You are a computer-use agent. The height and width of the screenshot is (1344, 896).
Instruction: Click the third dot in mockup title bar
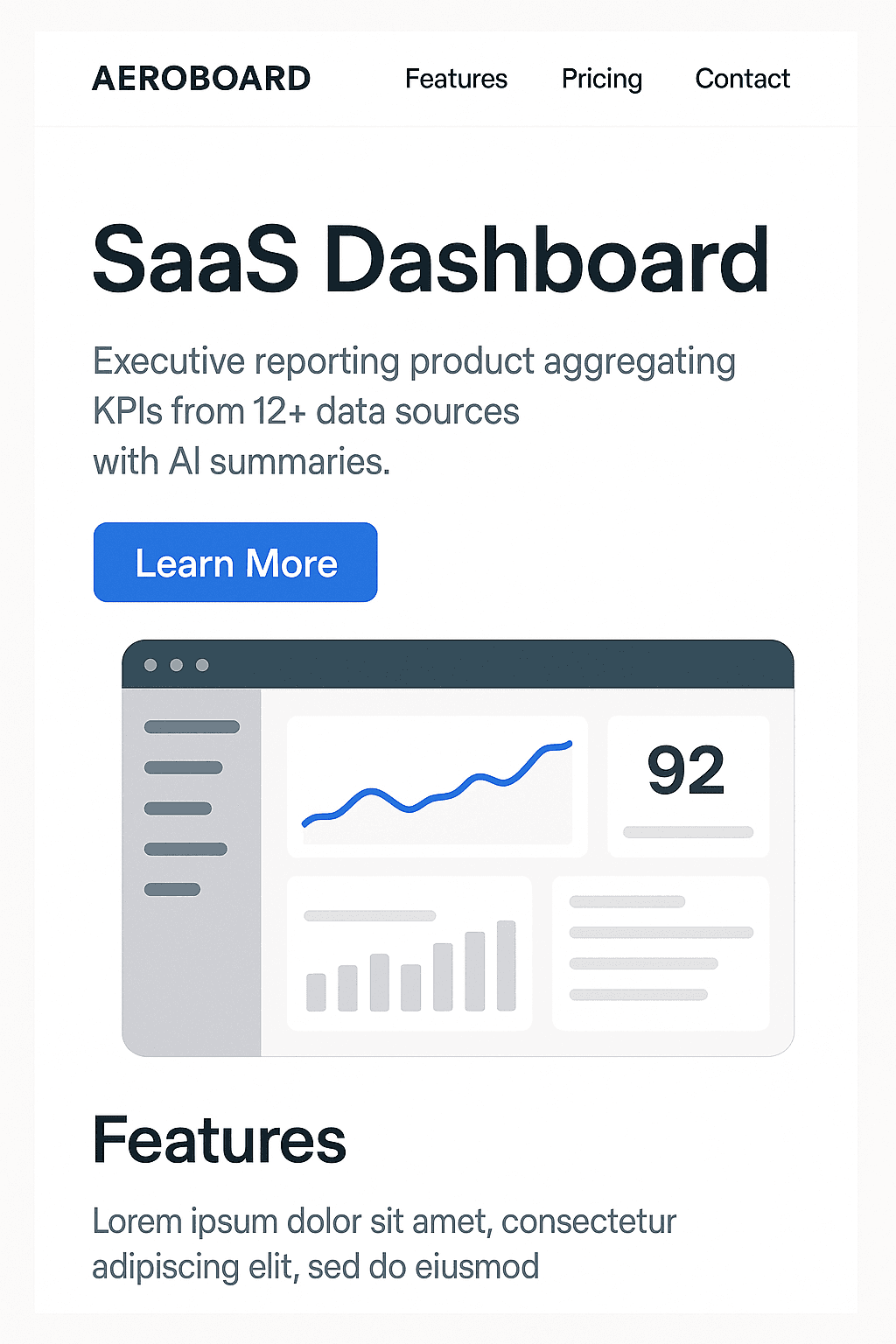coord(202,665)
